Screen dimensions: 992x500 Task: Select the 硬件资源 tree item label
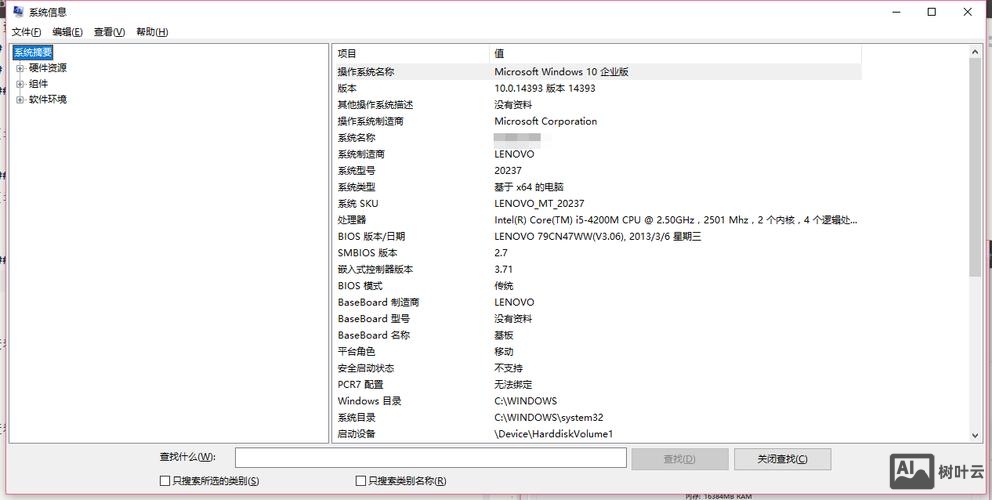click(x=47, y=68)
